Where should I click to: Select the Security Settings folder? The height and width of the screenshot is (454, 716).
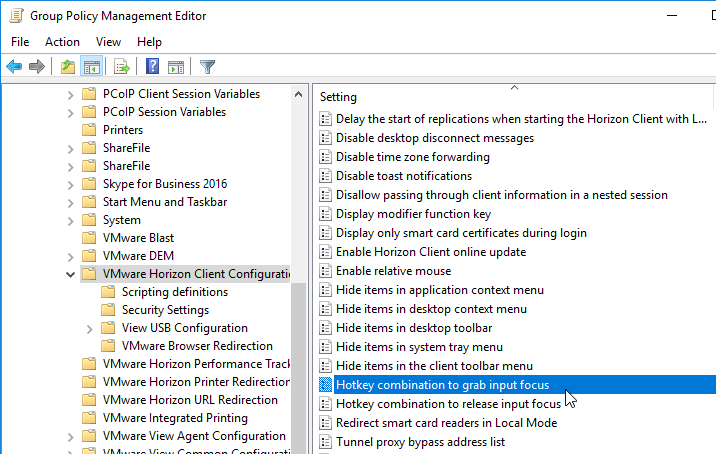click(x=165, y=310)
